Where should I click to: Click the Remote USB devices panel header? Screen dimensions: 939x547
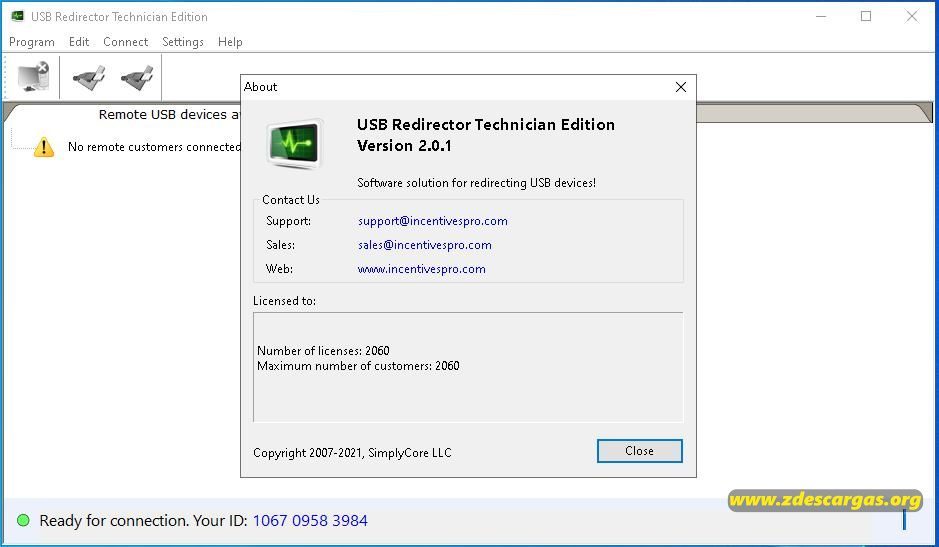[x=169, y=114]
